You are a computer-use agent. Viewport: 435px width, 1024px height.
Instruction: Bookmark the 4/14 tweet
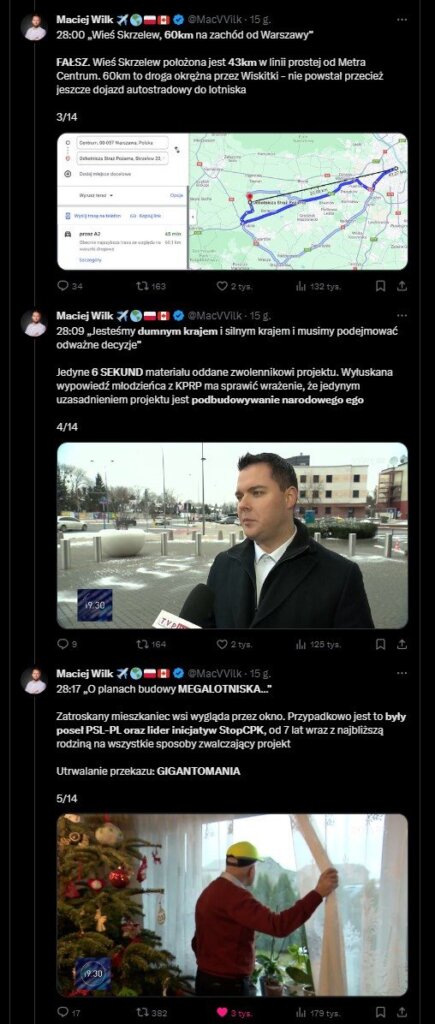[x=381, y=644]
